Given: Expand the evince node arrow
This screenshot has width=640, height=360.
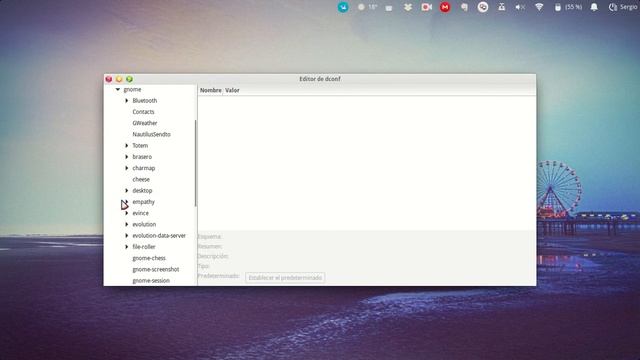Looking at the screenshot, I should pos(127,213).
